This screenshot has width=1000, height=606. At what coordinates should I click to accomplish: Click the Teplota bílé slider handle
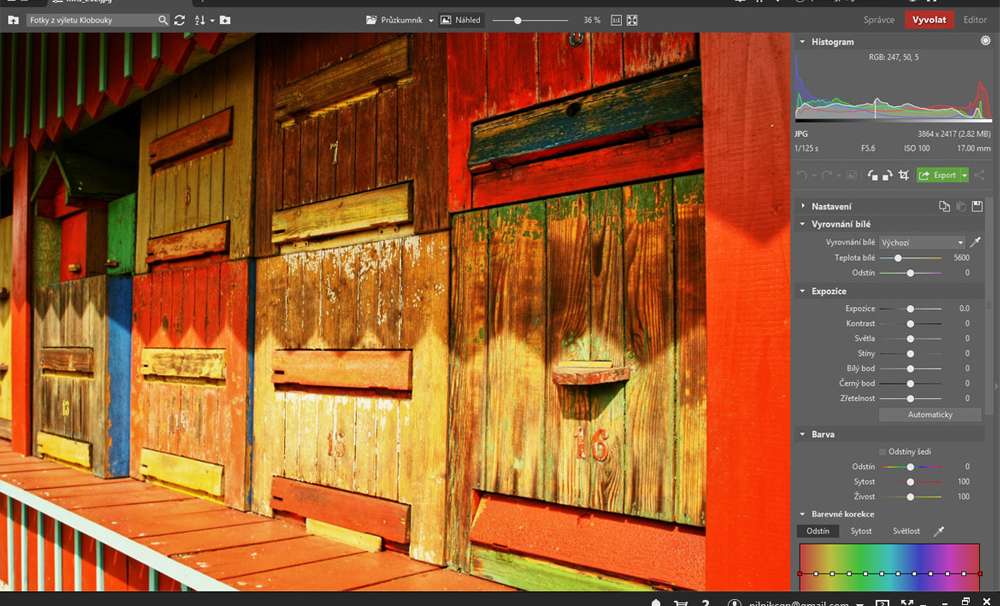coord(898,258)
